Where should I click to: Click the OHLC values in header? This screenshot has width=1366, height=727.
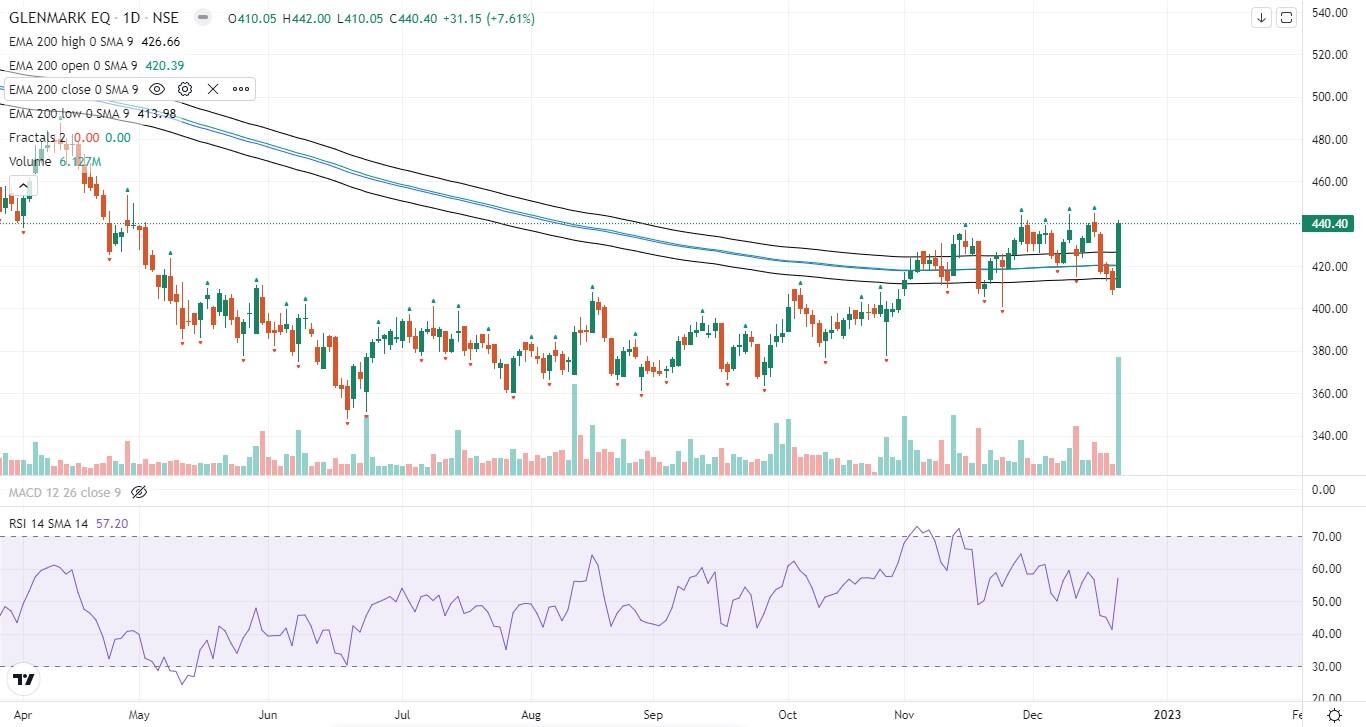[381, 18]
